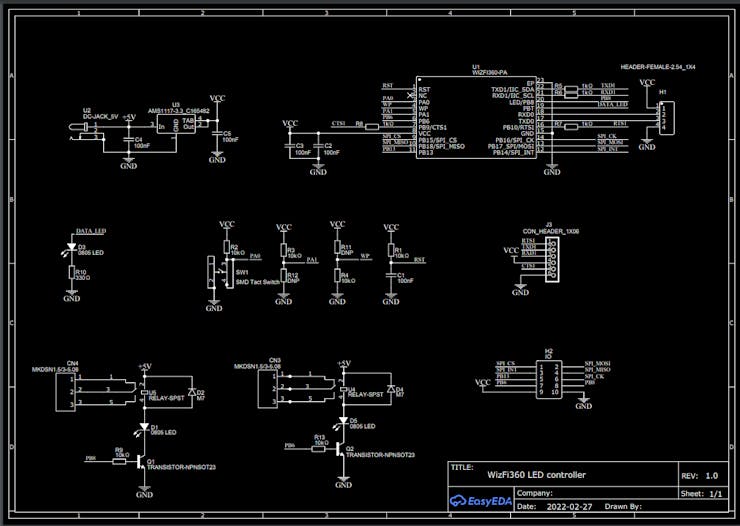Select the Q2 NPN transistor symbol
Image resolution: width=740 pixels, height=526 pixels.
coord(341,449)
